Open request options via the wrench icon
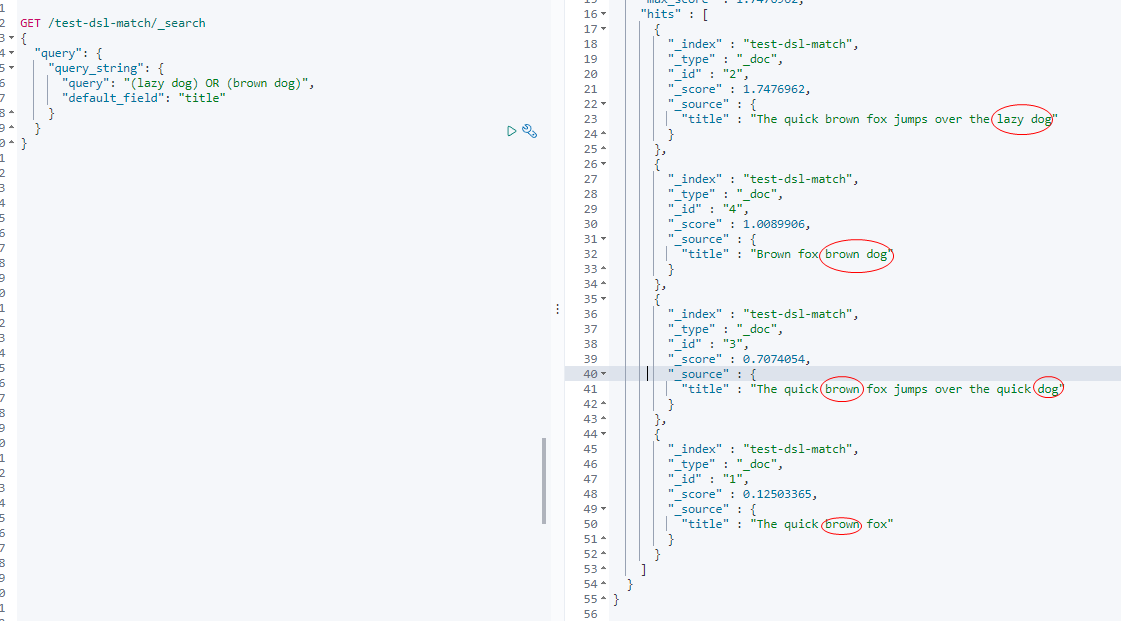This screenshot has height=621, width=1121. (530, 131)
